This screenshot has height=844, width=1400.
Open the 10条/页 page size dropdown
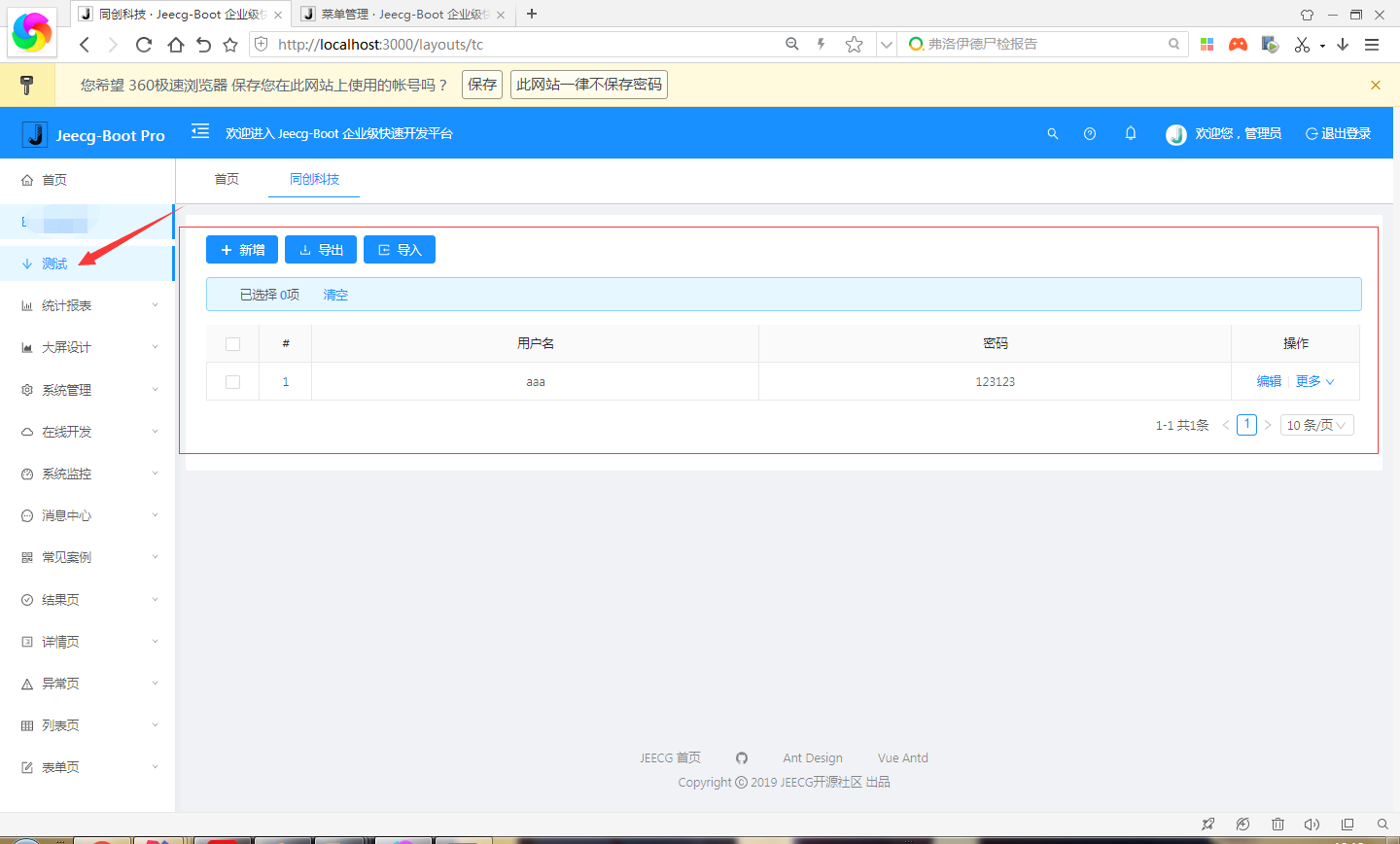tap(1316, 424)
